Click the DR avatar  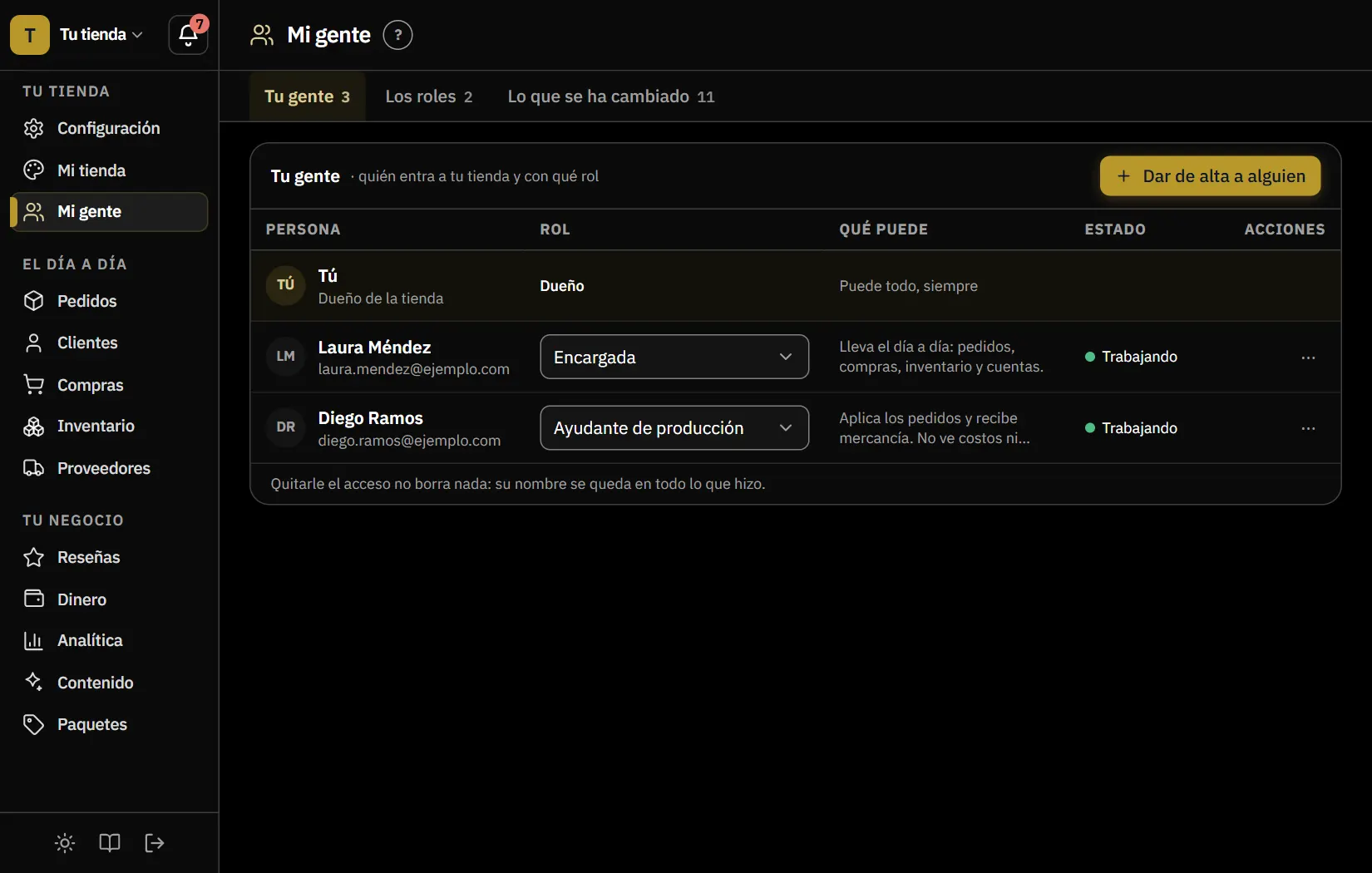[286, 427]
